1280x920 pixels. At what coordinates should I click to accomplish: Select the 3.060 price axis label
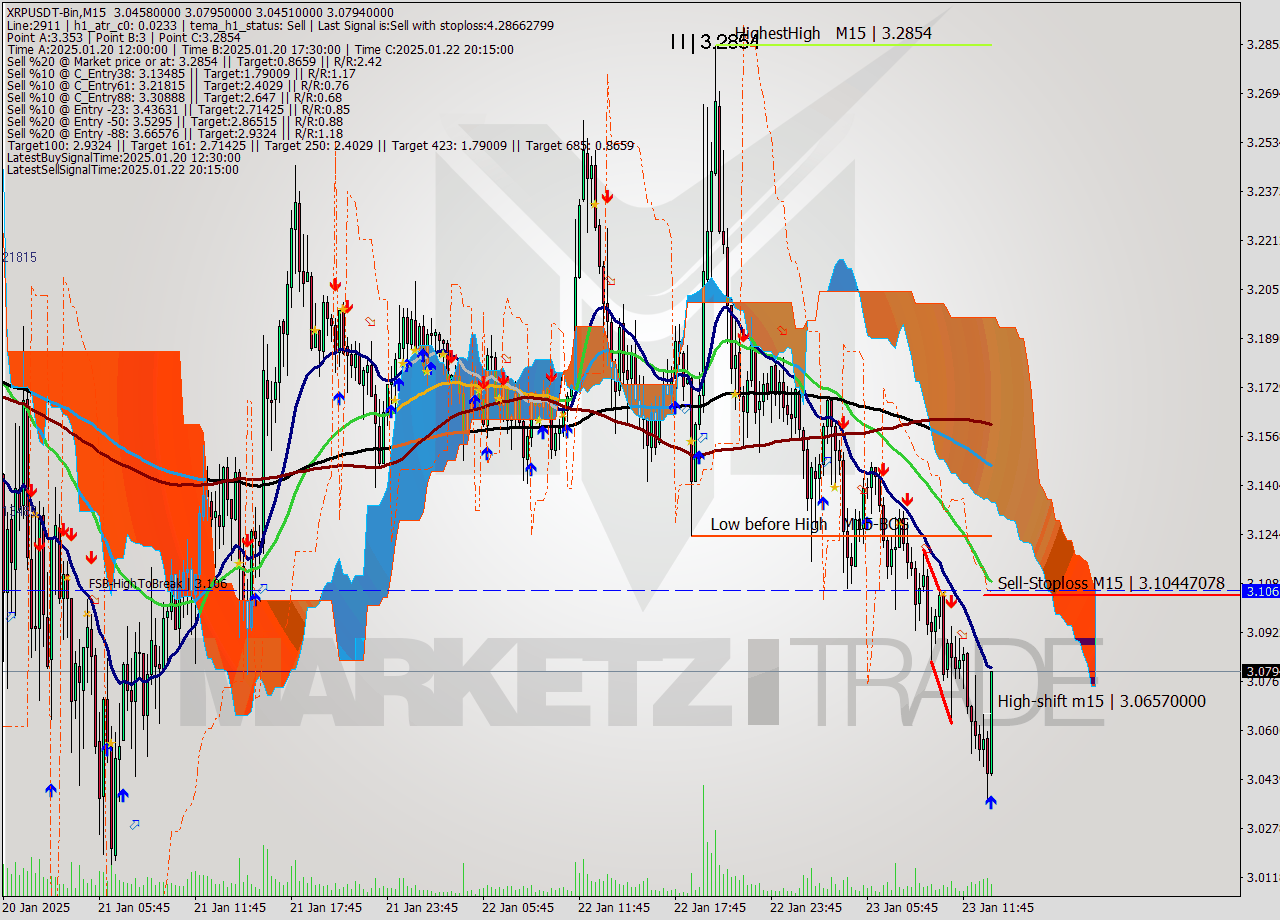click(x=1263, y=731)
